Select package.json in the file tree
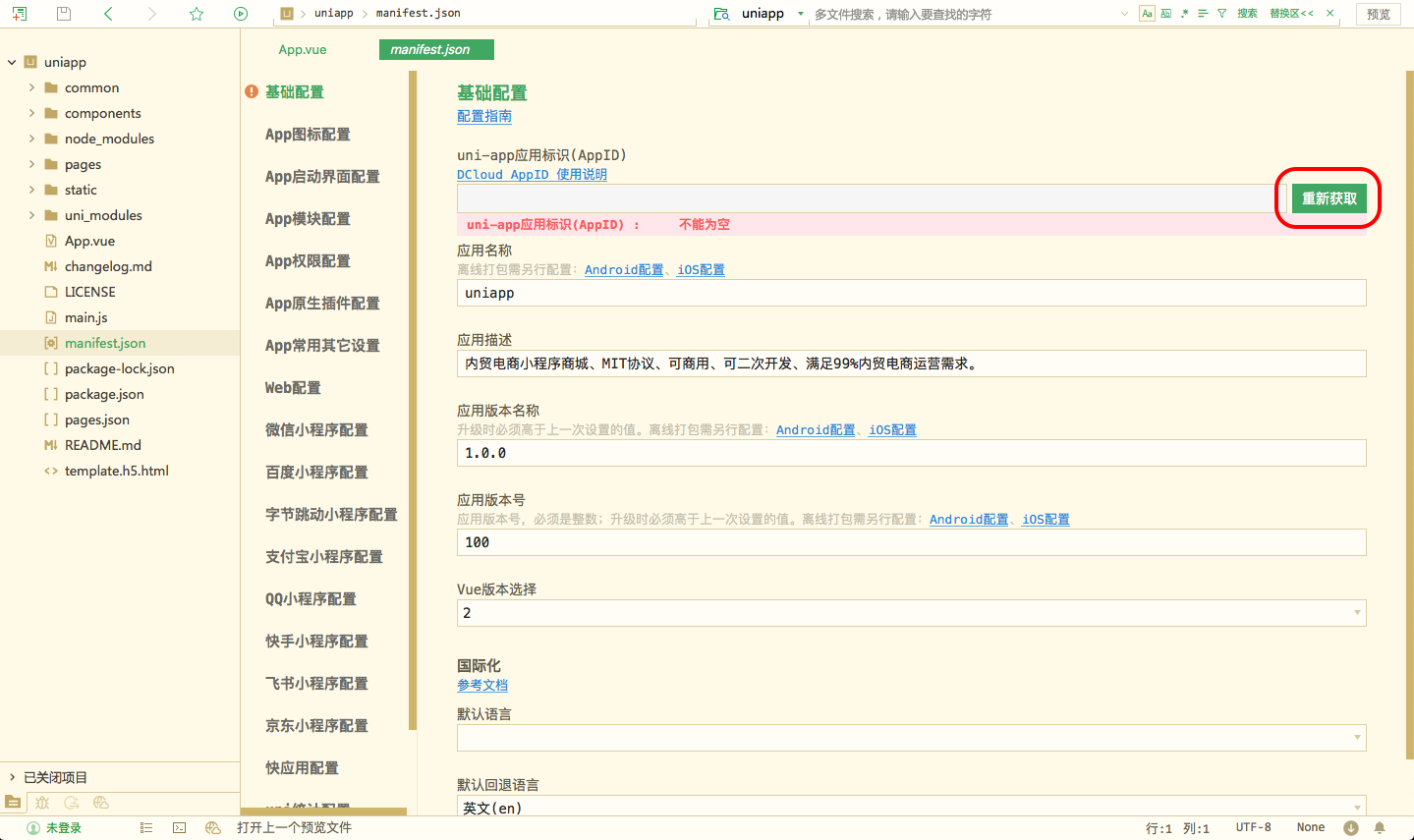The image size is (1414, 840). [x=104, y=394]
